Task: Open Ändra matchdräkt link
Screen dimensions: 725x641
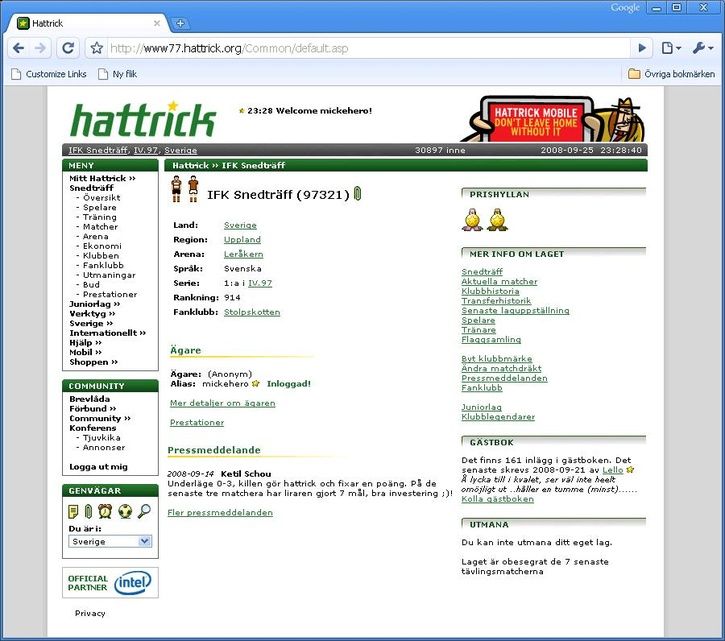Action: coord(501,369)
